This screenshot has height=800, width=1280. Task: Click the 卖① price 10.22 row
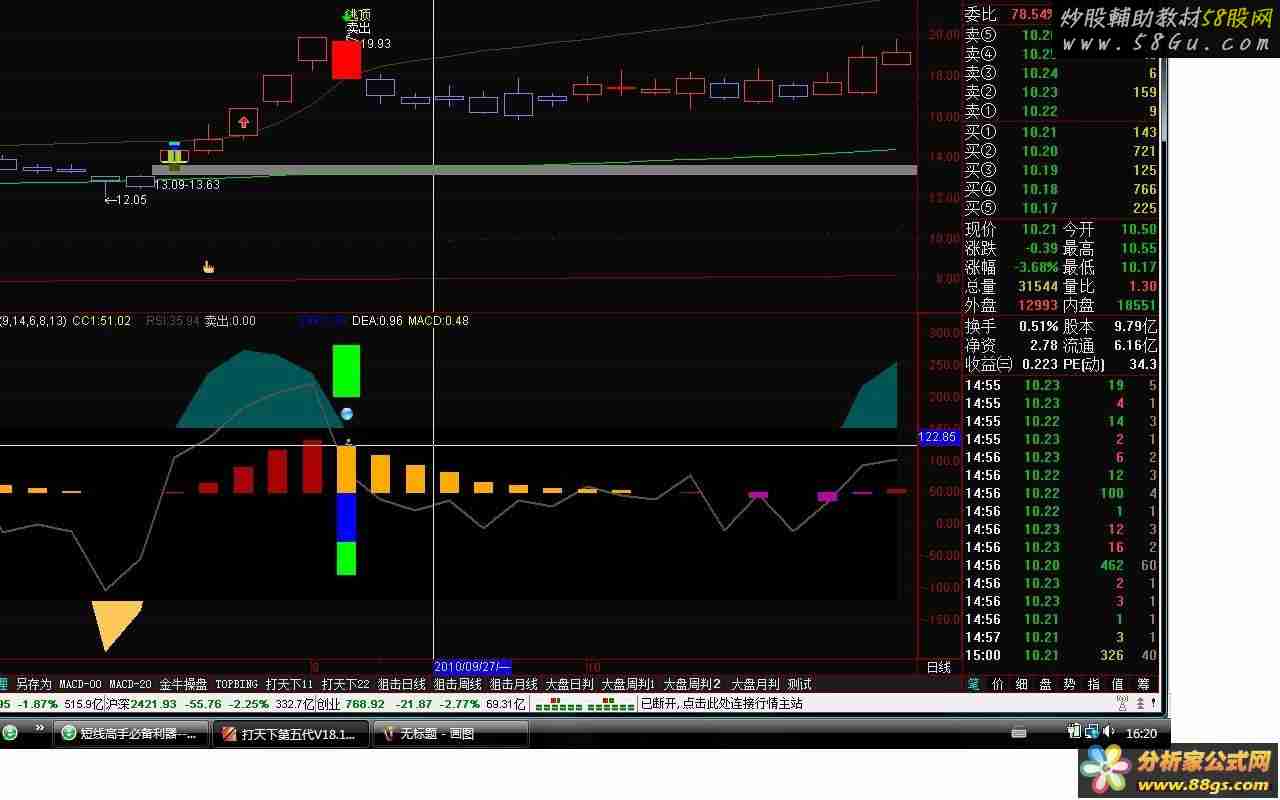tap(1060, 111)
